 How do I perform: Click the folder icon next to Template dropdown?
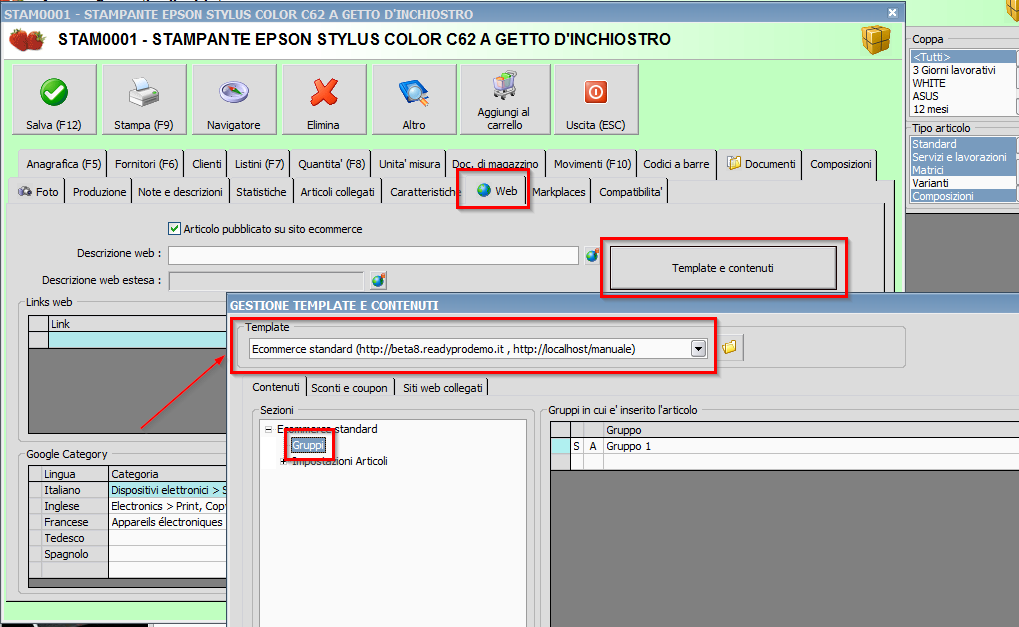[729, 348]
